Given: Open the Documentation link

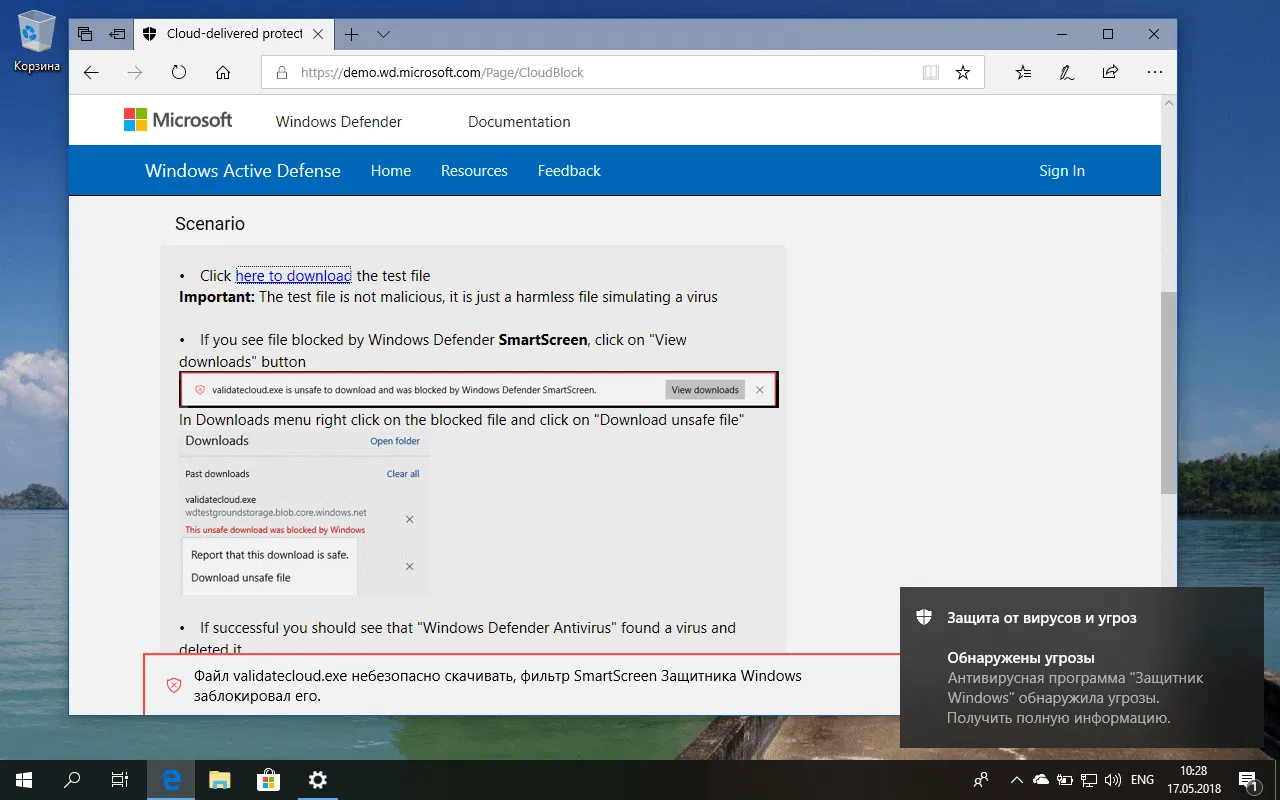Looking at the screenshot, I should point(519,122).
